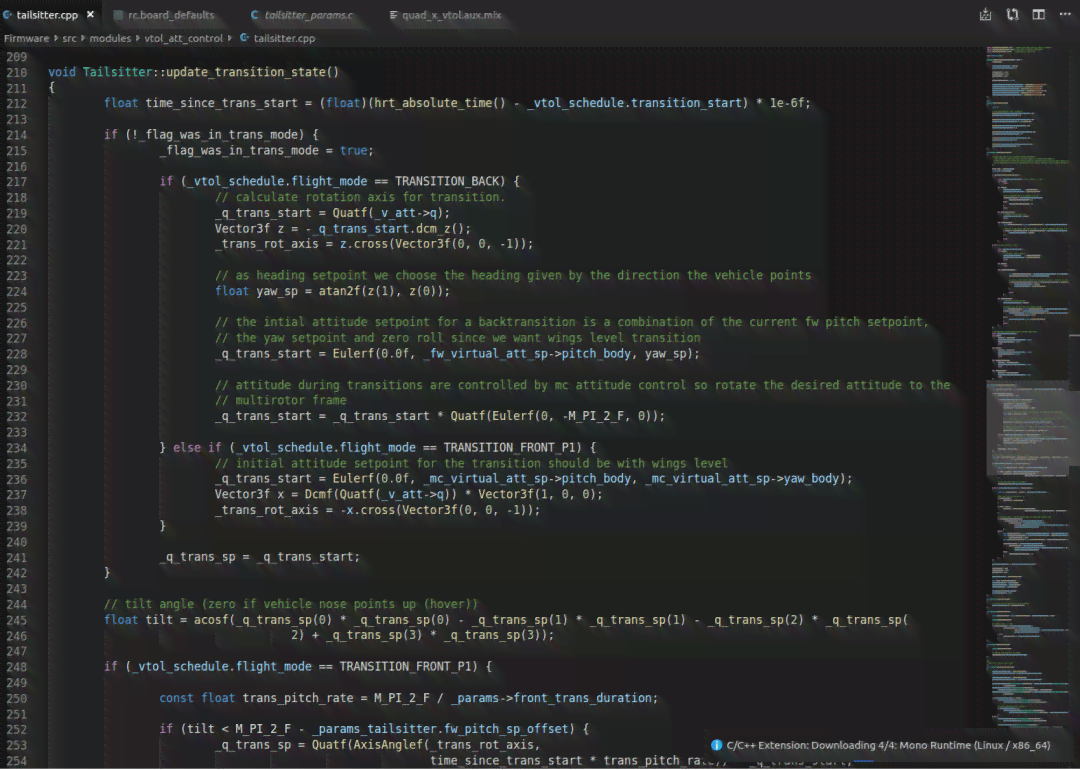Click line number 248 in the gutter
1080x770 pixels.
[17, 667]
